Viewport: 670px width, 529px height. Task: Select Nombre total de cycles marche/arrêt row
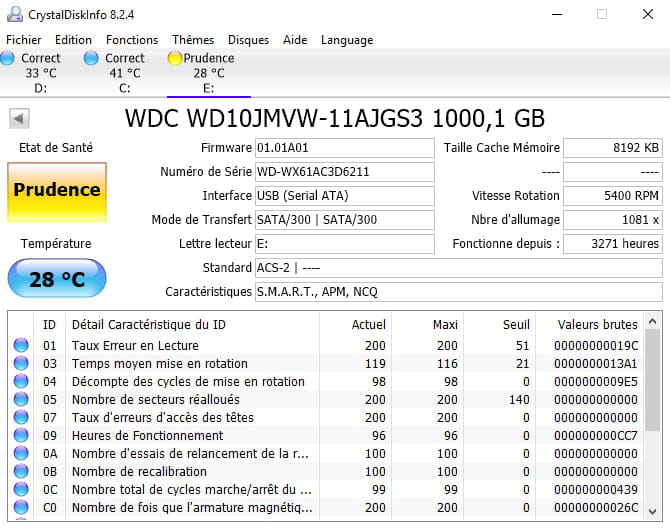tap(326, 489)
